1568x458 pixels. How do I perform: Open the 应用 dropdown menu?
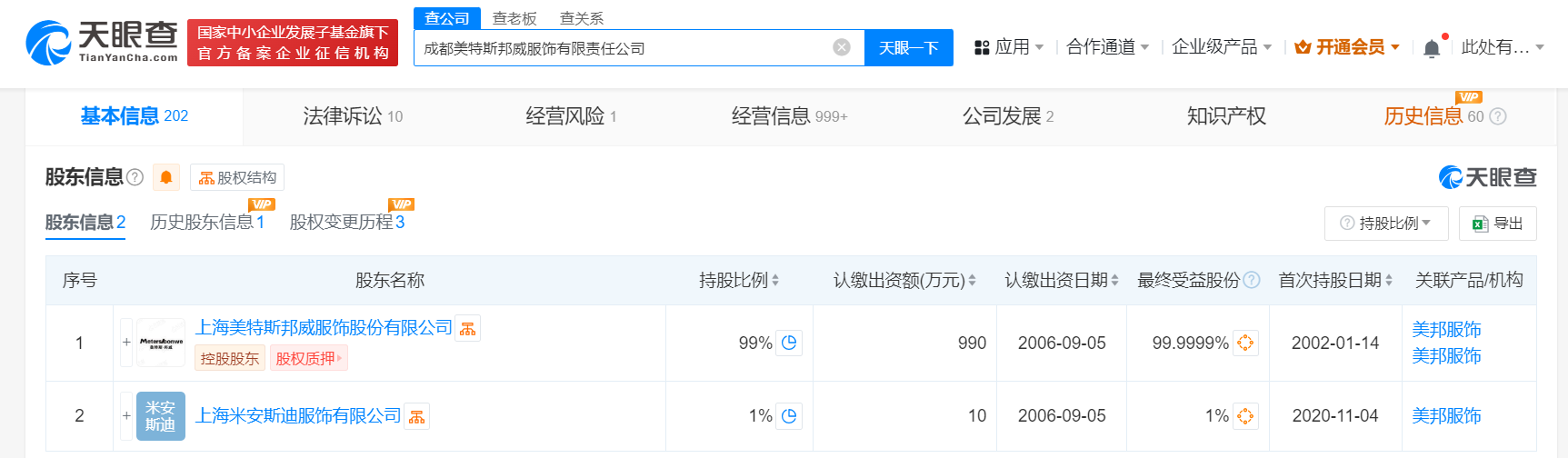1009,47
